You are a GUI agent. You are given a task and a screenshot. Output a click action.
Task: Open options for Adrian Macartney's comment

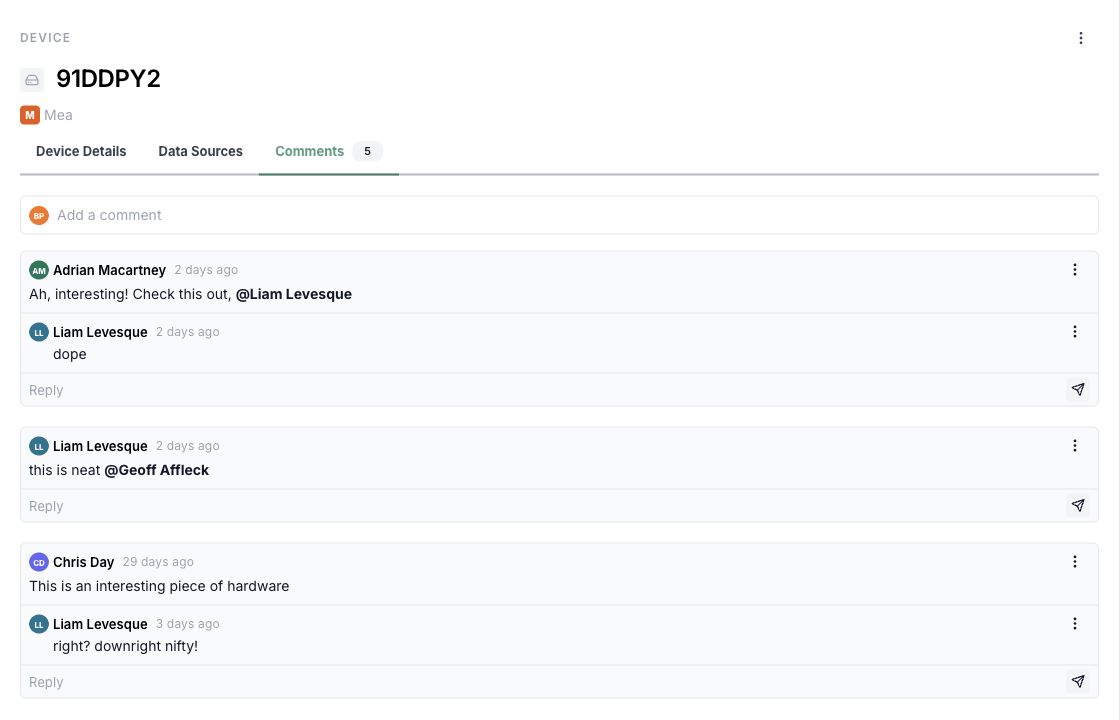coord(1074,269)
